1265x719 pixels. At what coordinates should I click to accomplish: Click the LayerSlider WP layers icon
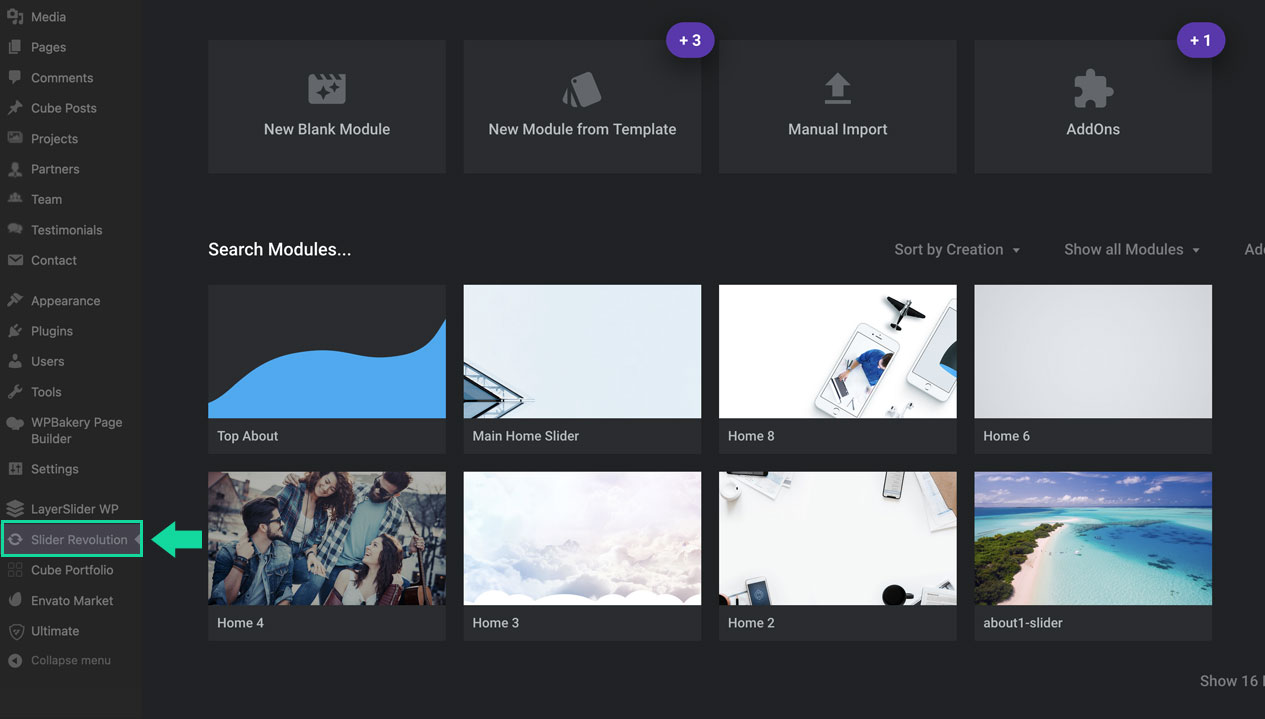pos(15,509)
